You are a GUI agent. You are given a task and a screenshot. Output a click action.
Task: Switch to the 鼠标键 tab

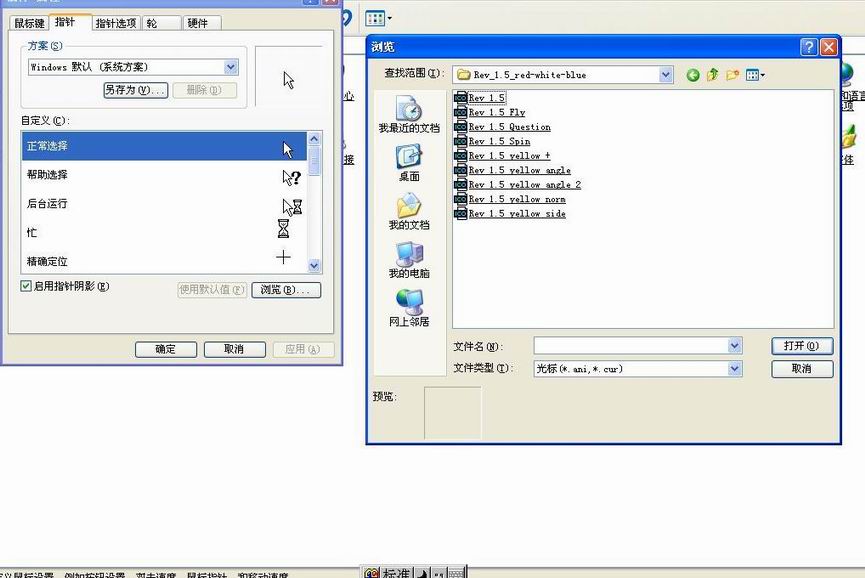(x=29, y=23)
